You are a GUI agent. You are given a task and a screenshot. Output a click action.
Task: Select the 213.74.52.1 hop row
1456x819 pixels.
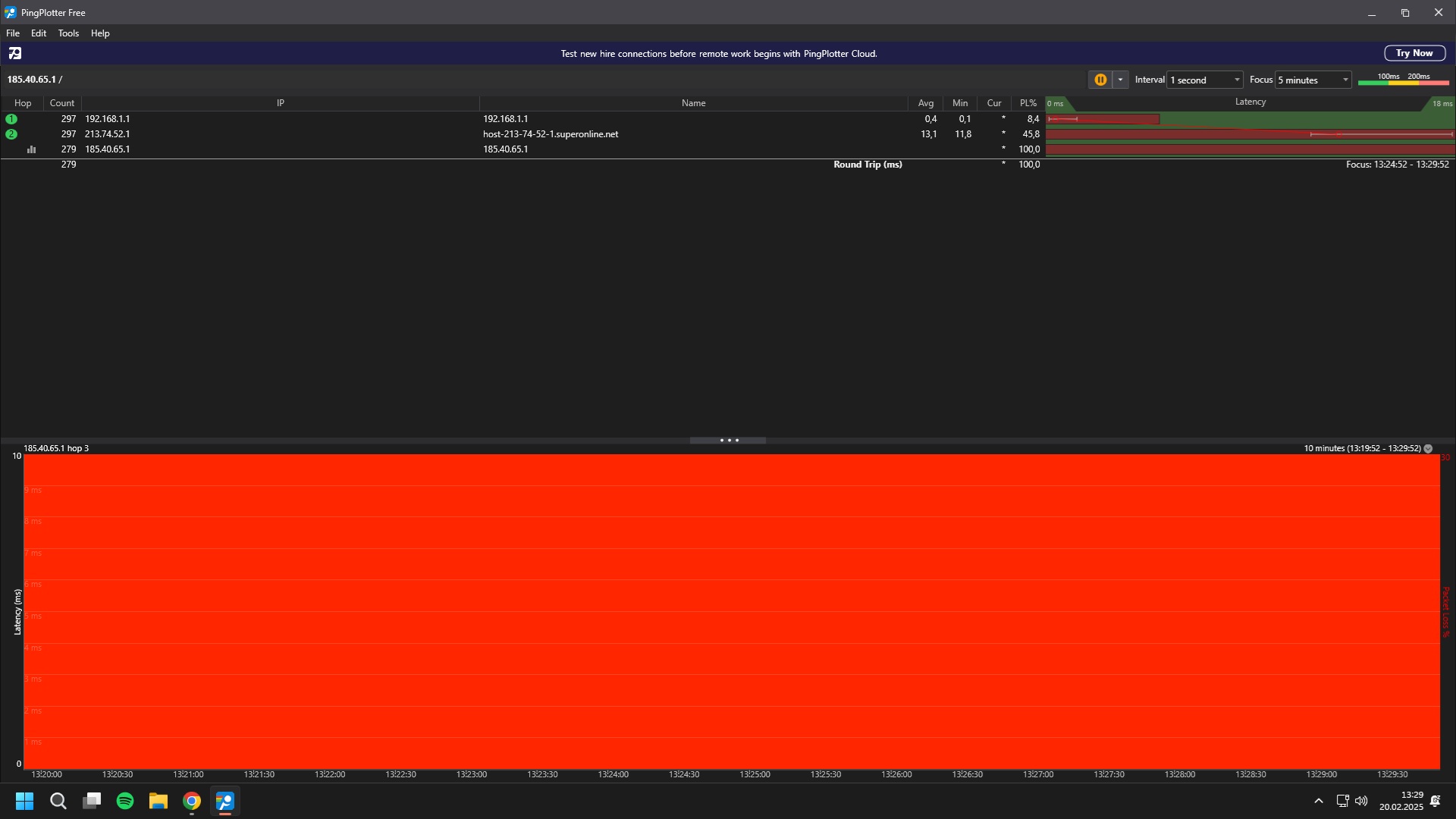click(107, 134)
